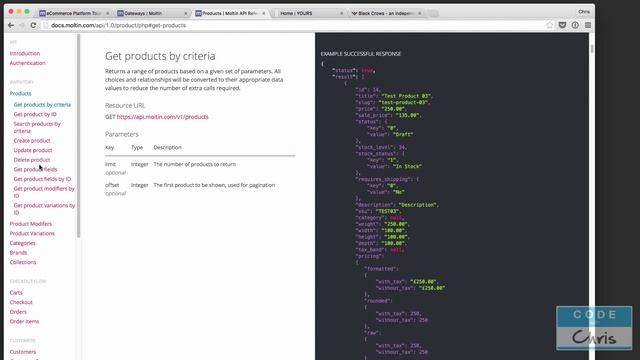
Task: Bookmark page with the star icon
Action: [549, 25]
